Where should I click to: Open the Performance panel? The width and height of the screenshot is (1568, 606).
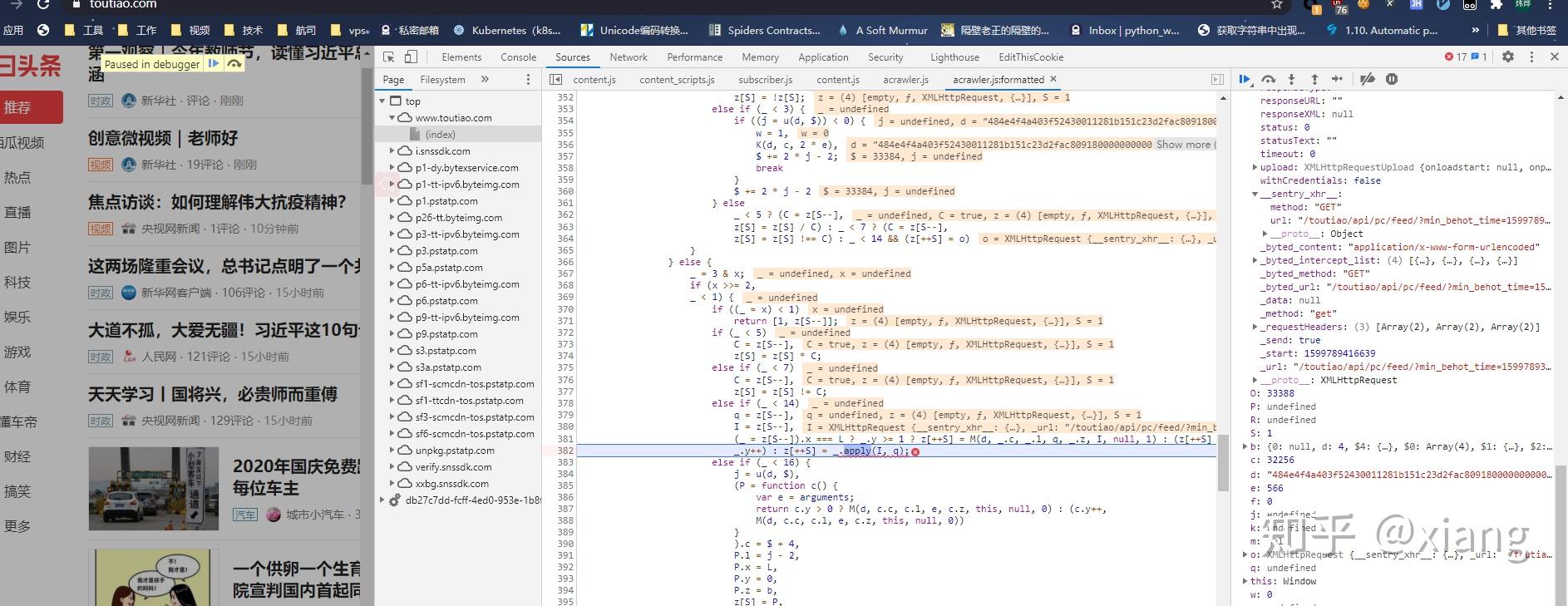(694, 57)
